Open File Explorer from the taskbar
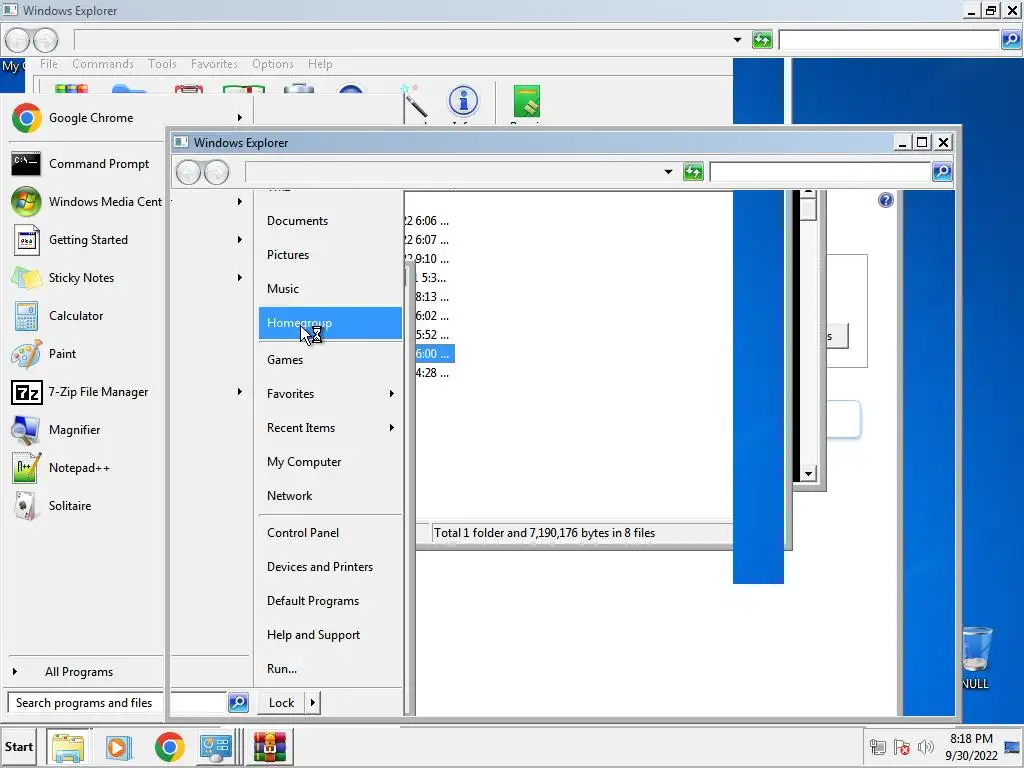 (68, 747)
